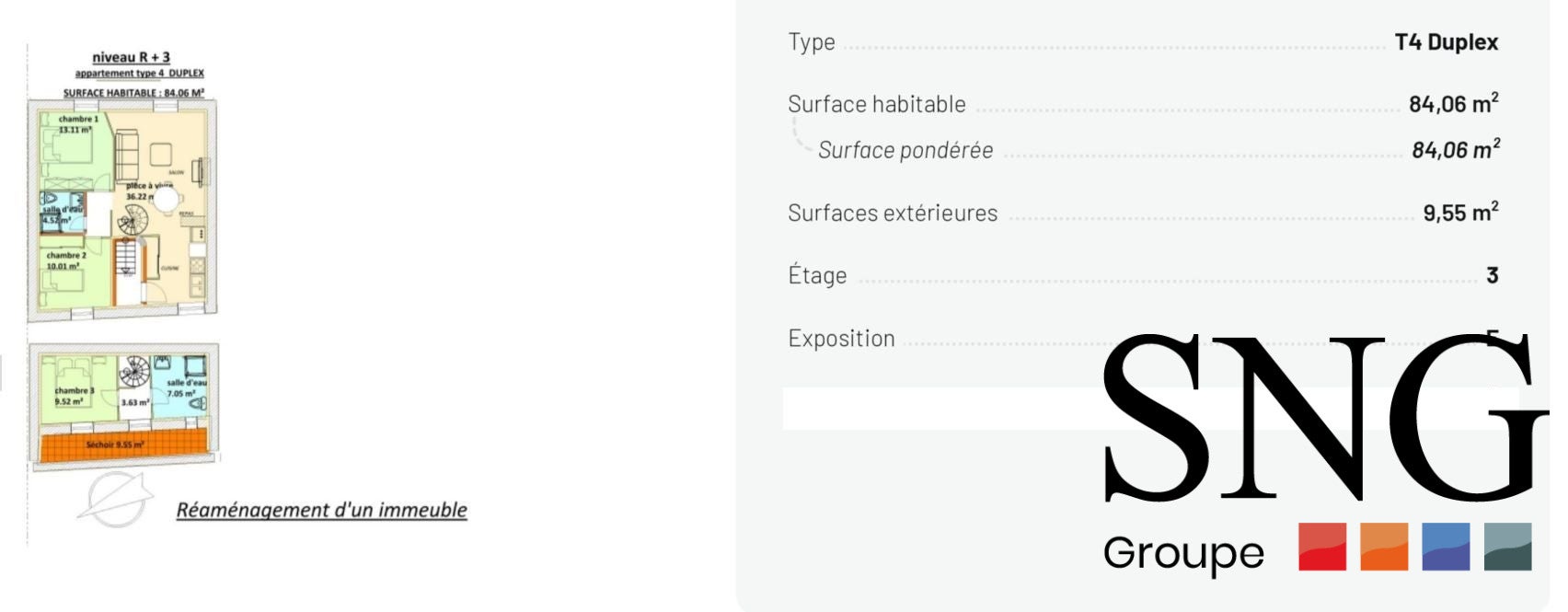
Task: Click the Surfaces extérieures 9,55 m² value
Action: click(1460, 212)
